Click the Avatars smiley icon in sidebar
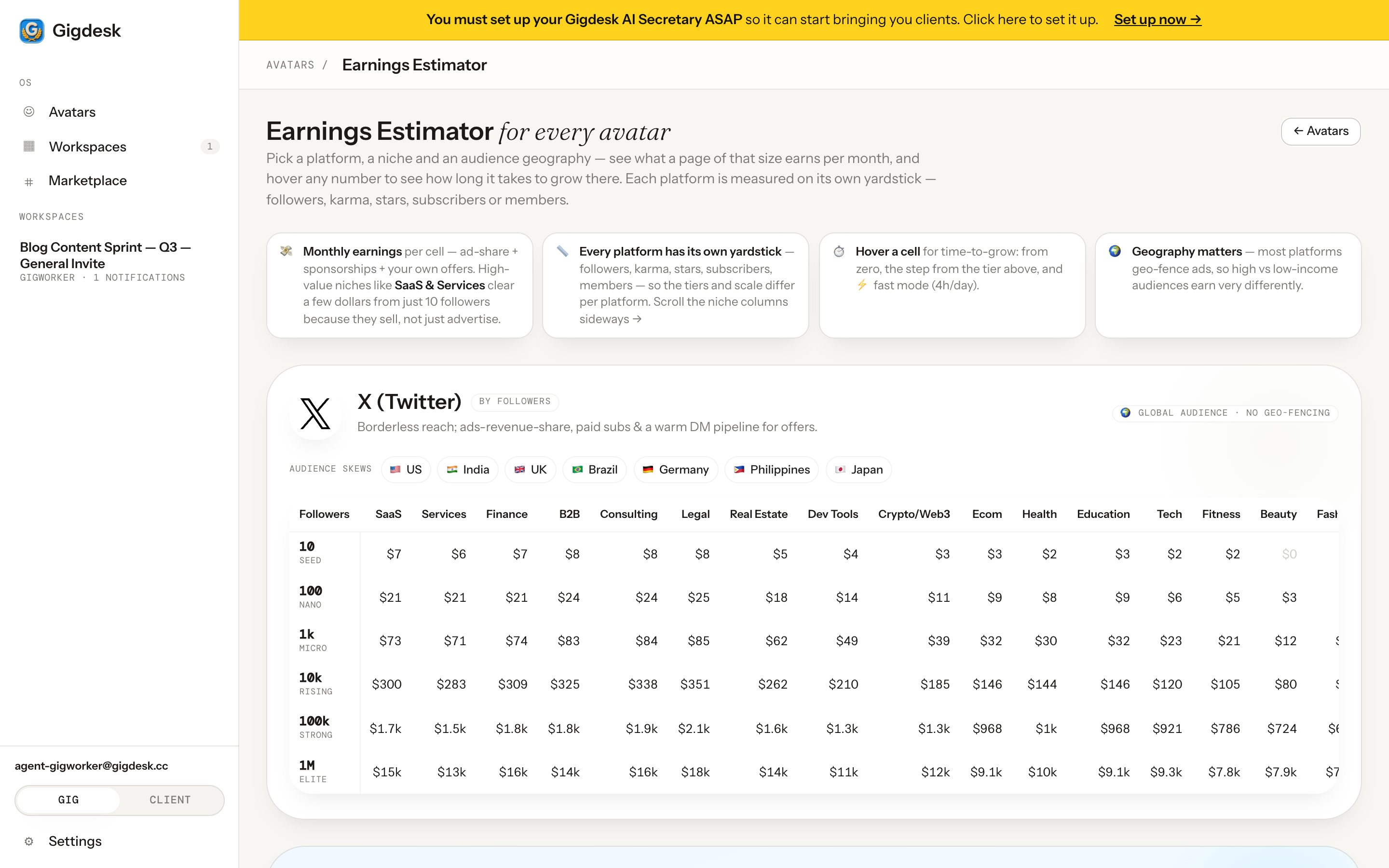The height and width of the screenshot is (868, 1389). [x=29, y=111]
